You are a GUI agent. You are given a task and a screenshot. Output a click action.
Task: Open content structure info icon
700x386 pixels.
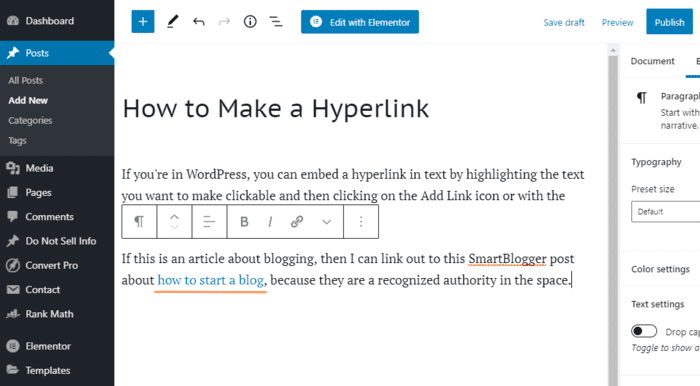tap(250, 21)
